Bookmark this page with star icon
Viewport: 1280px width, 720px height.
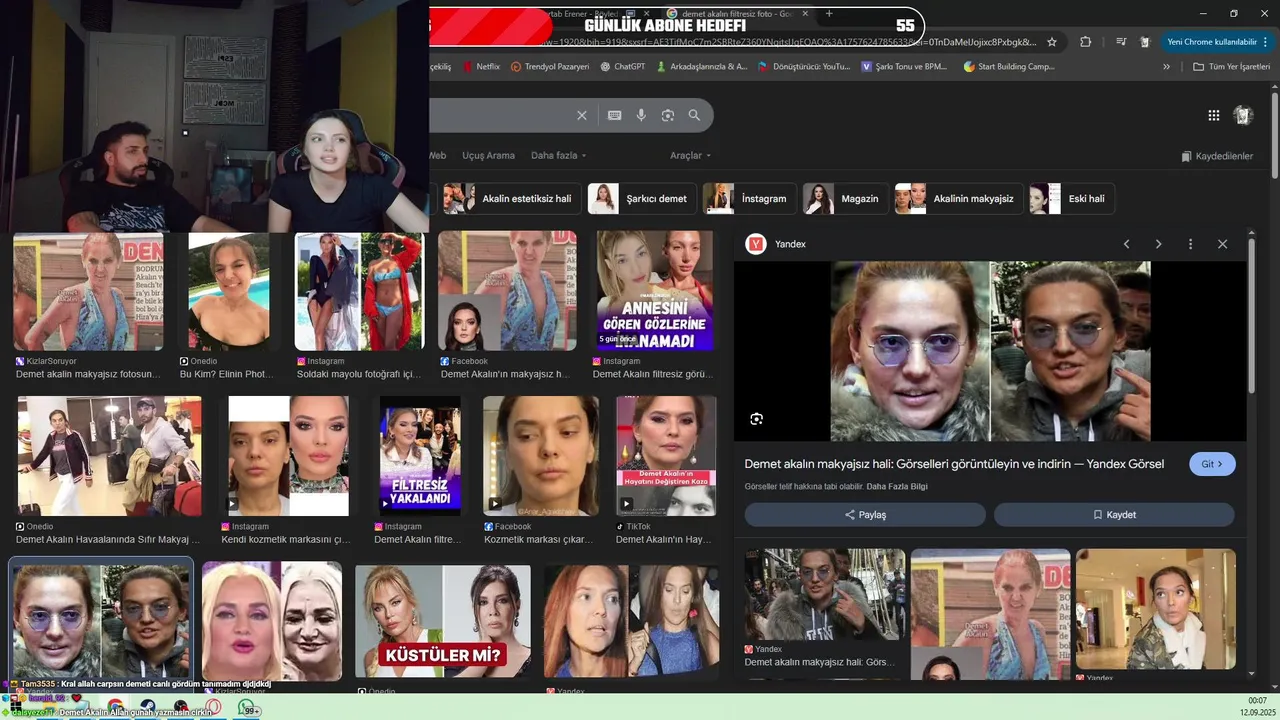1052,42
